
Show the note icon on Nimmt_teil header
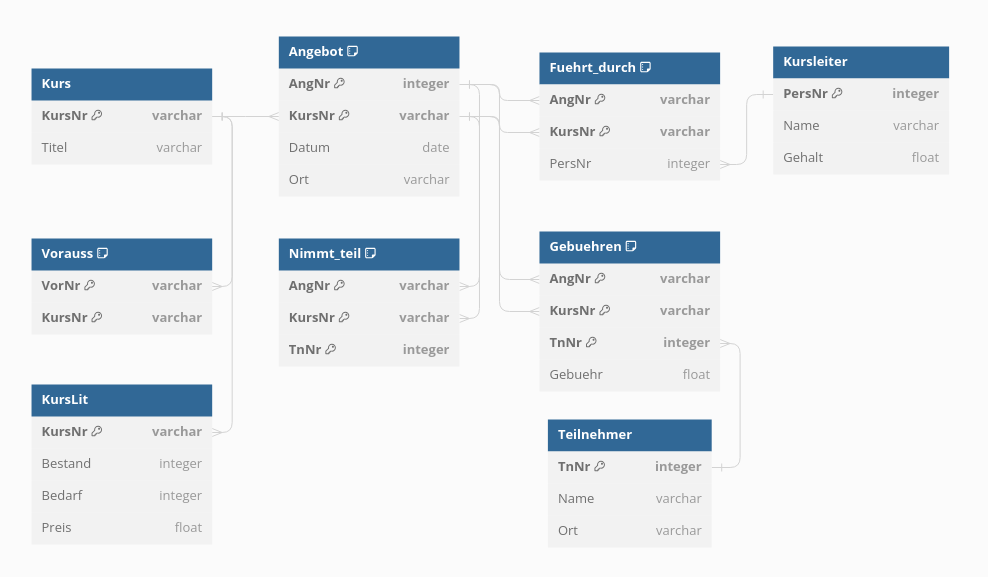click(370, 253)
